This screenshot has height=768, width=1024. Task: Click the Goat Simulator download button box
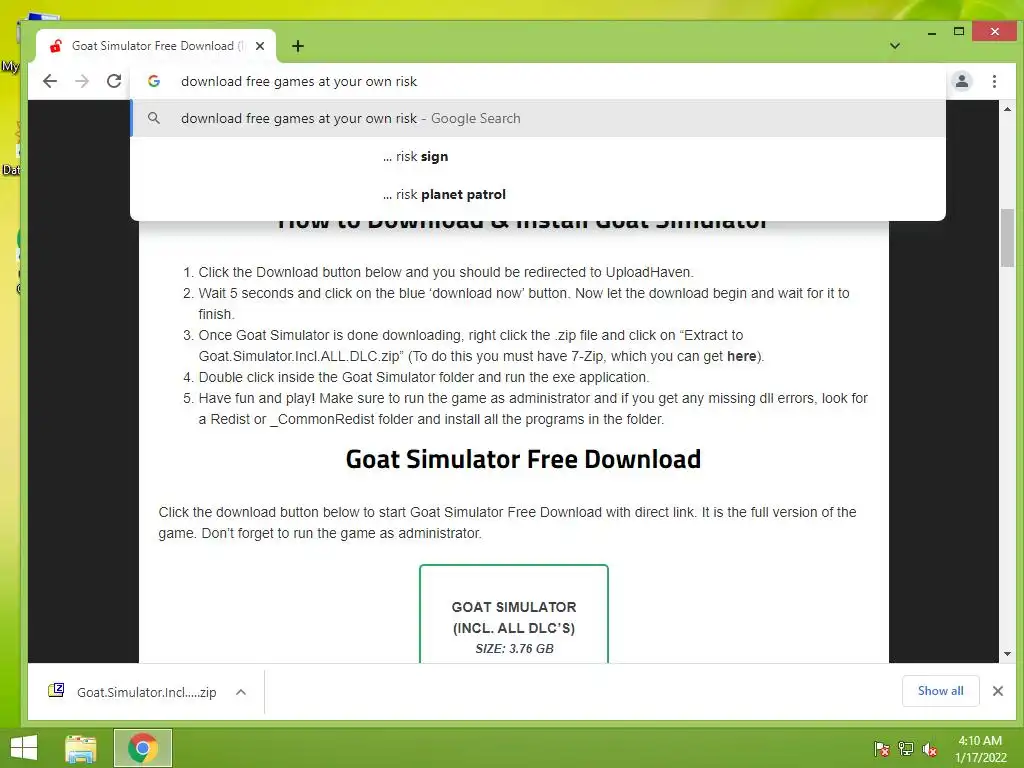tap(514, 614)
